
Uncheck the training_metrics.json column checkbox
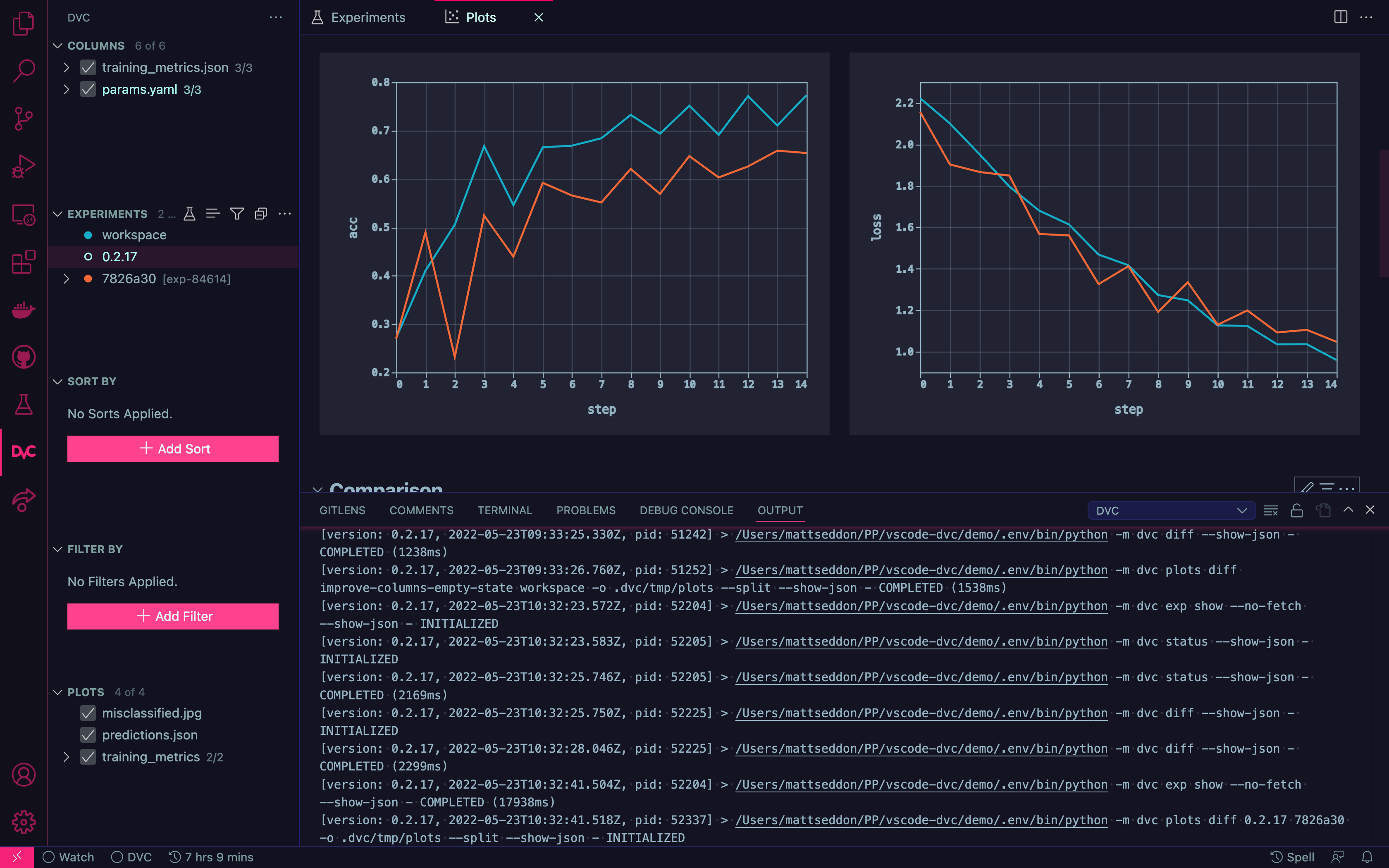(88, 68)
